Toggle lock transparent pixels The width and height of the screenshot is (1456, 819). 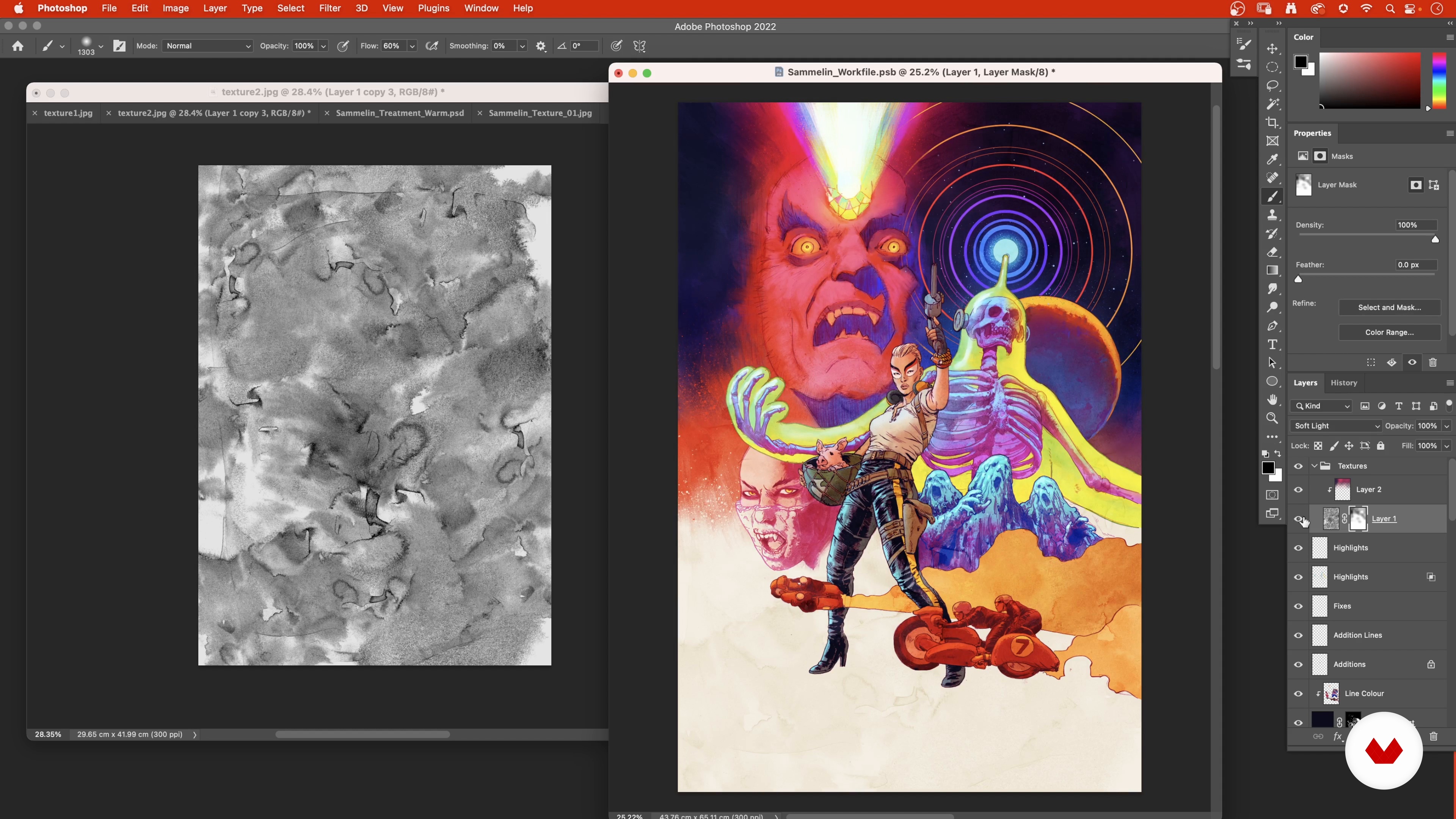1318,446
